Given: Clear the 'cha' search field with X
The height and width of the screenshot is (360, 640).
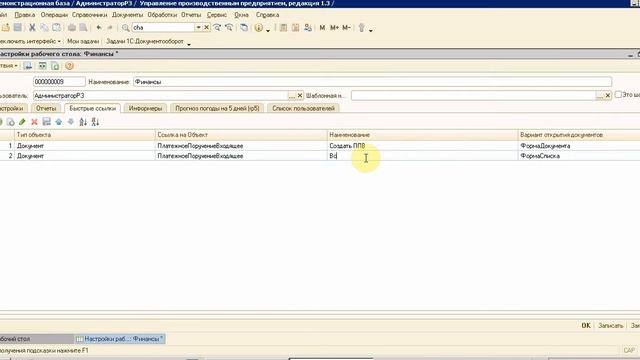Looking at the screenshot, I should coord(207,27).
